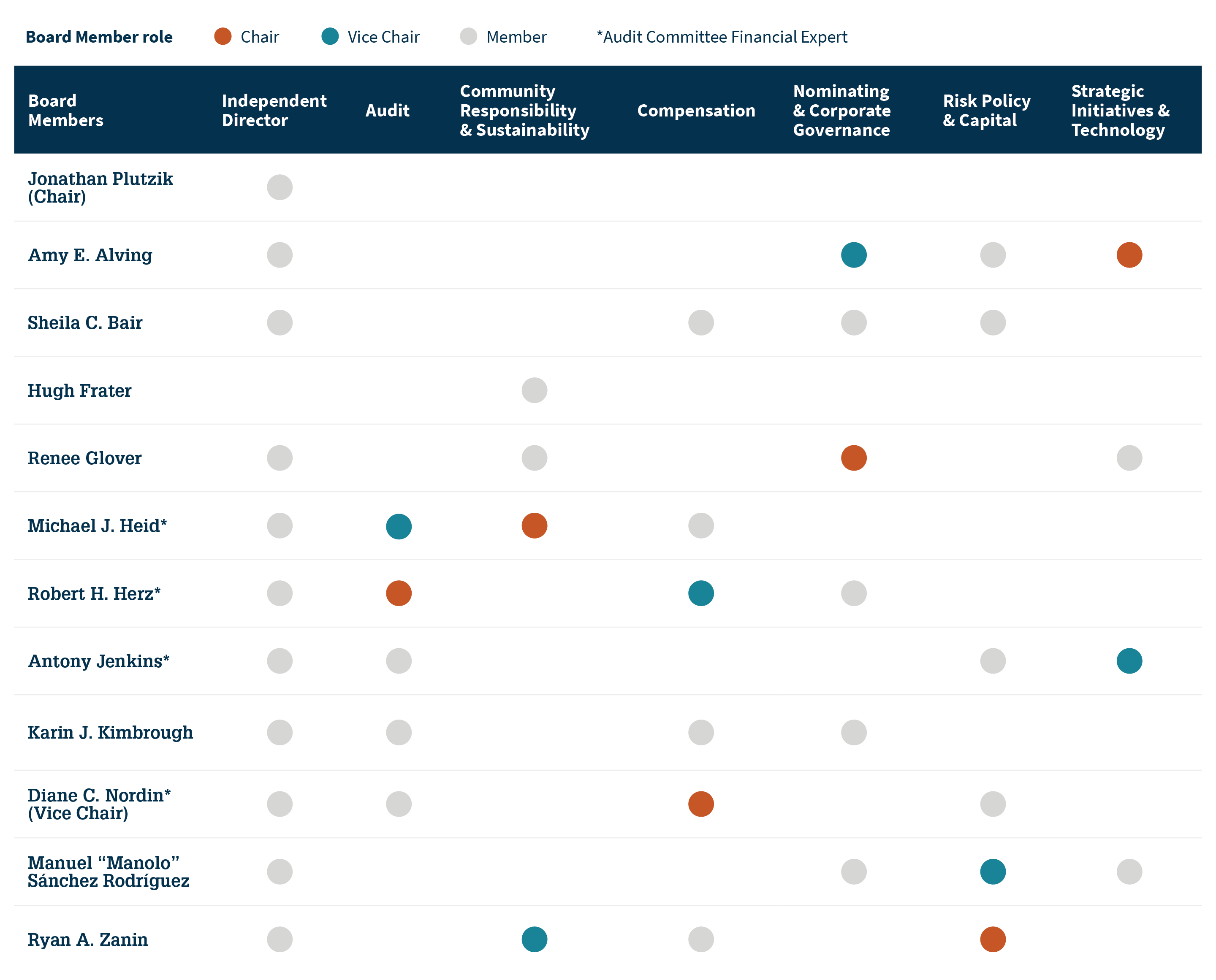Select Renee Glover's Nominating Chair marker
Viewport: 1216px width, 980px height.
(854, 458)
